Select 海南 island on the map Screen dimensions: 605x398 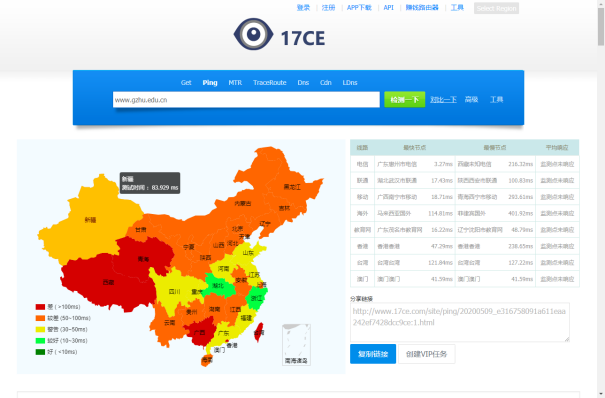[x=207, y=360]
